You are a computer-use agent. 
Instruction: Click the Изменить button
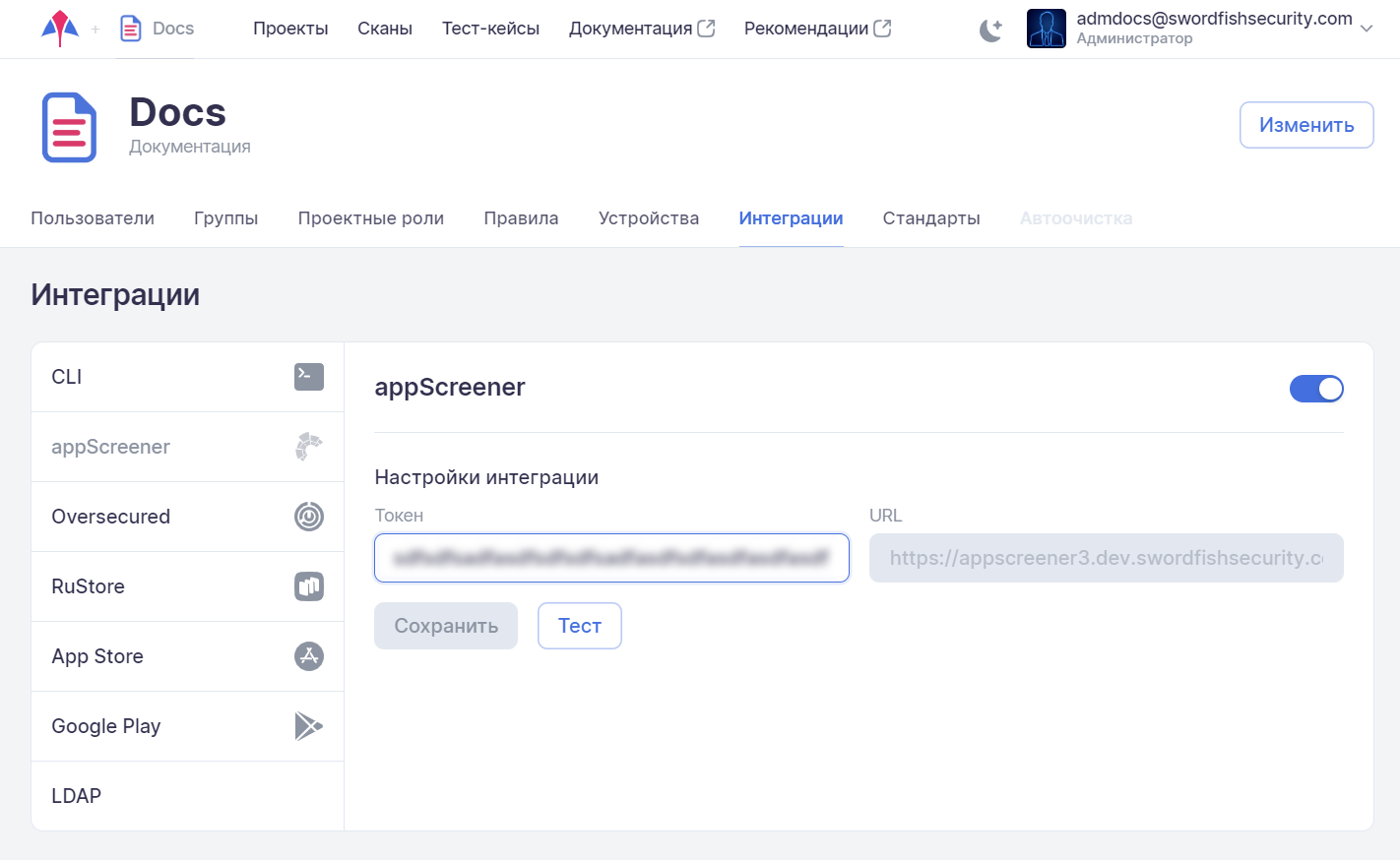pos(1305,125)
